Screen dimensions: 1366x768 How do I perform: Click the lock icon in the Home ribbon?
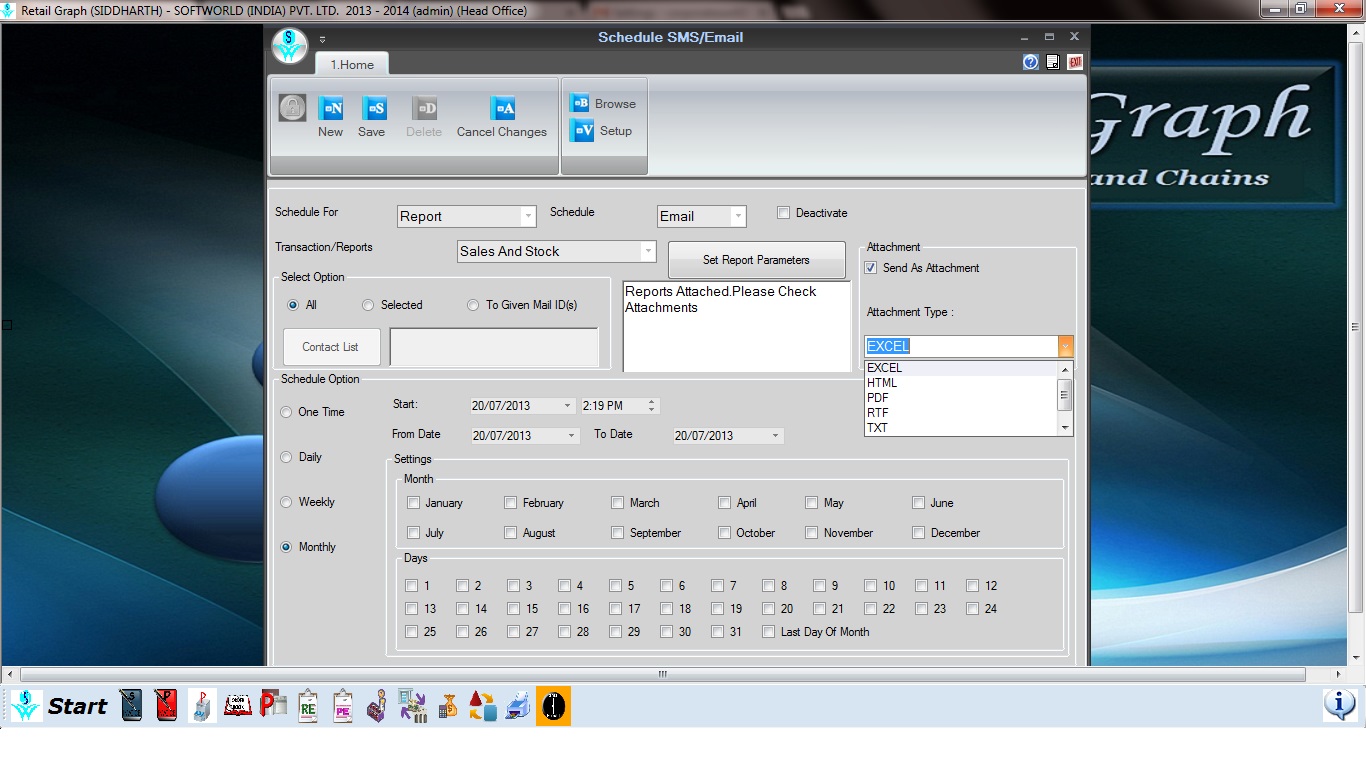click(x=292, y=108)
